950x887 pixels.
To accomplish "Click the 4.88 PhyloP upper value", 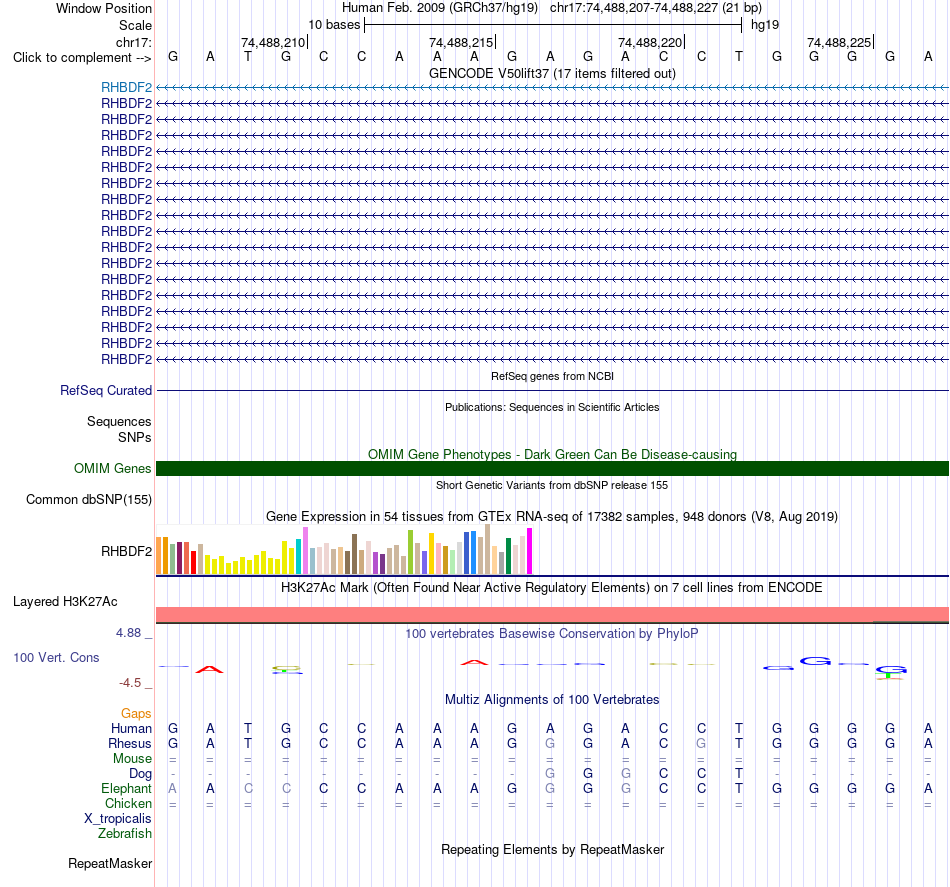I will point(128,633).
